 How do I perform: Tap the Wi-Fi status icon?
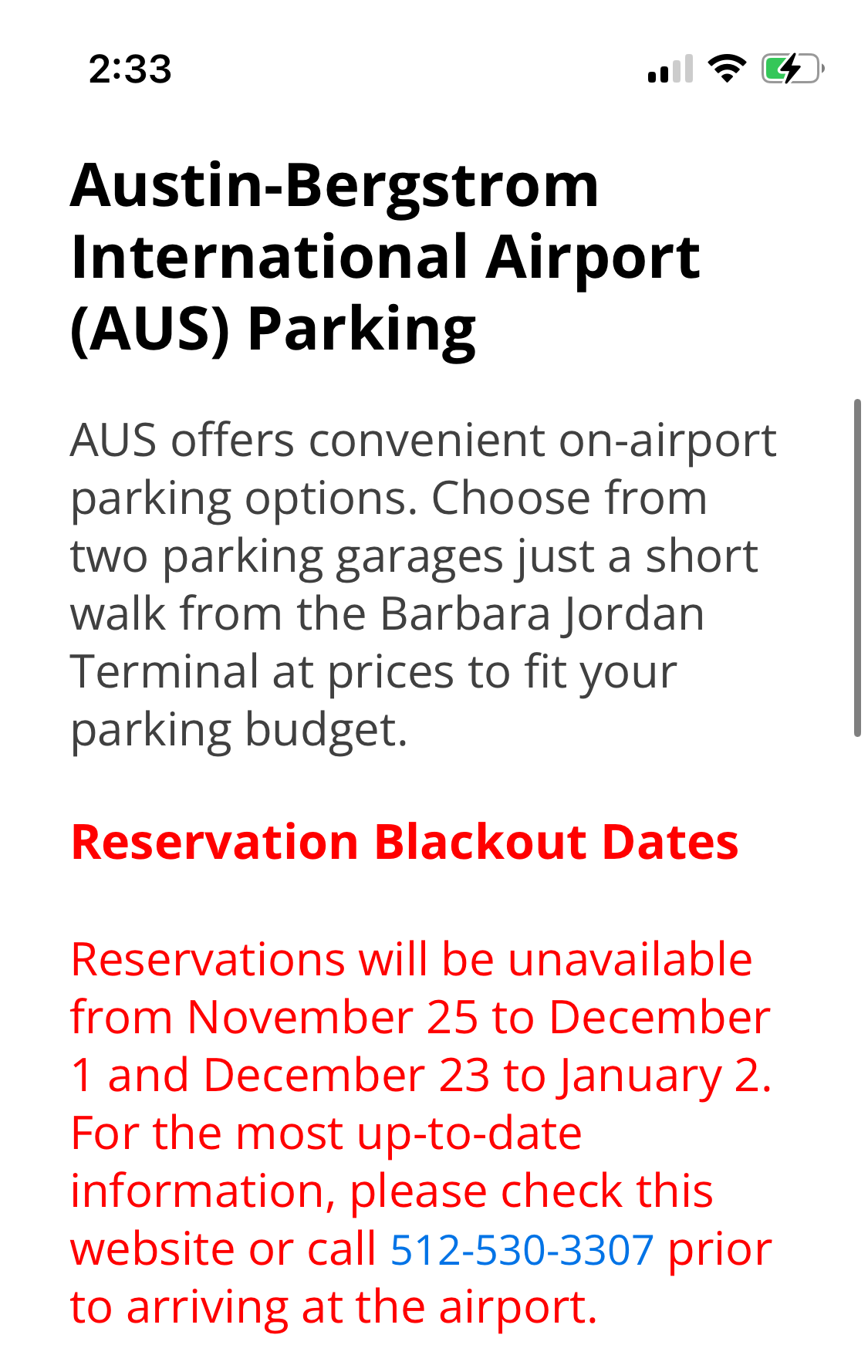pos(727,69)
